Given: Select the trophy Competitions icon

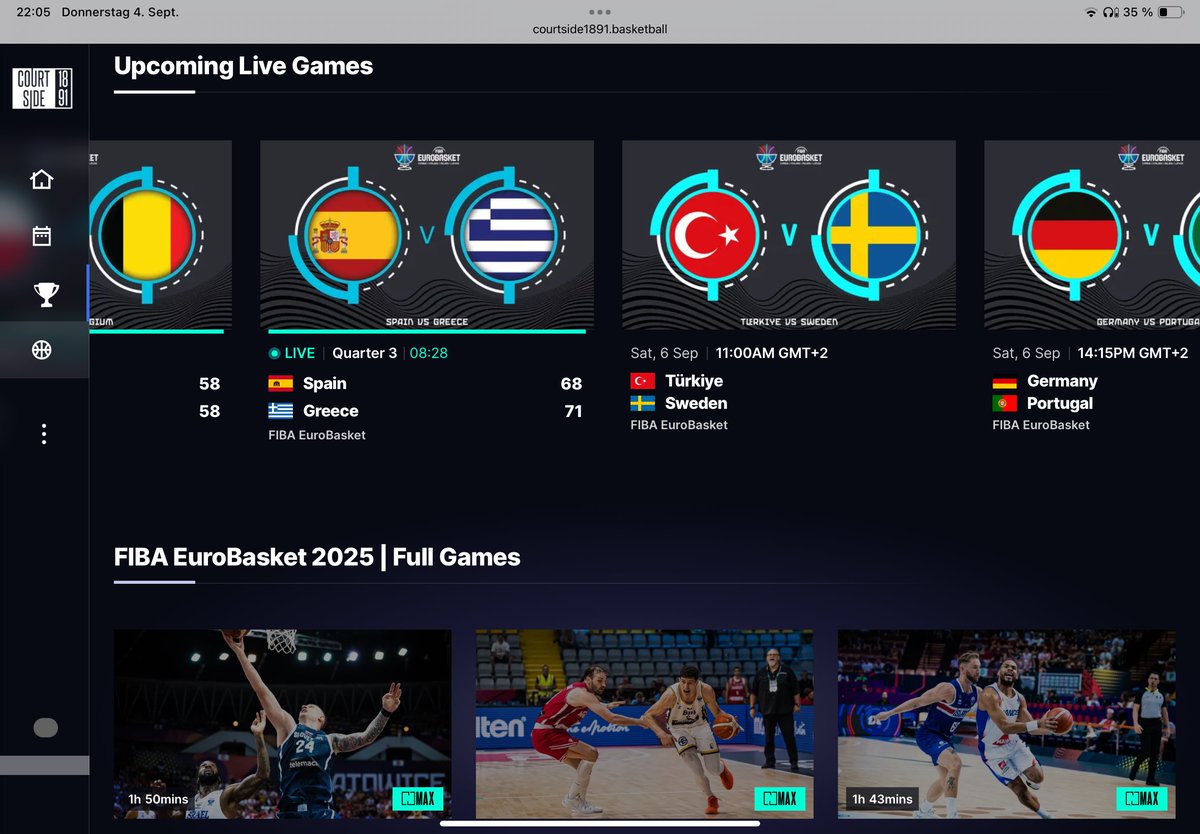Looking at the screenshot, I should pos(43,293).
